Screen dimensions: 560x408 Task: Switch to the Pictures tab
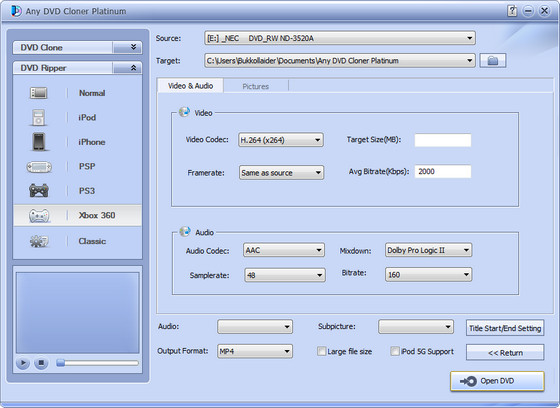pos(256,86)
